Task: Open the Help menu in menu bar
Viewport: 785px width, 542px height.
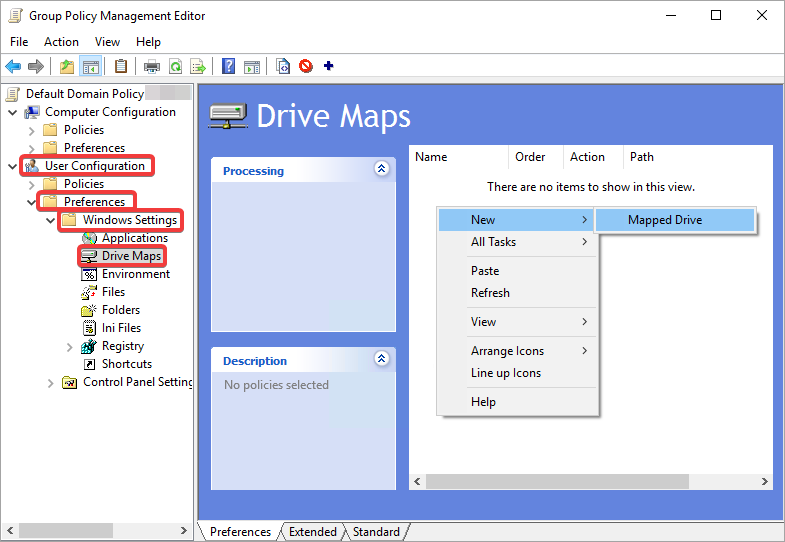Action: point(148,42)
